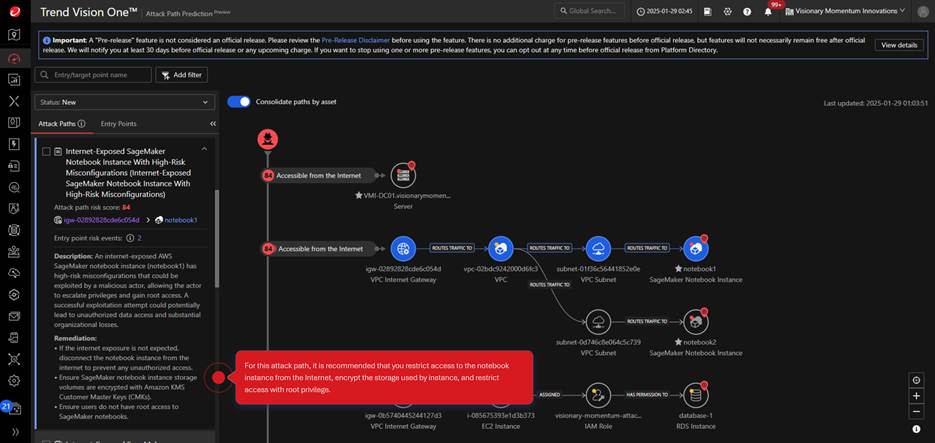Click the 2025-01-29 02:45 clock display
The height and width of the screenshot is (443, 935).
[665, 11]
